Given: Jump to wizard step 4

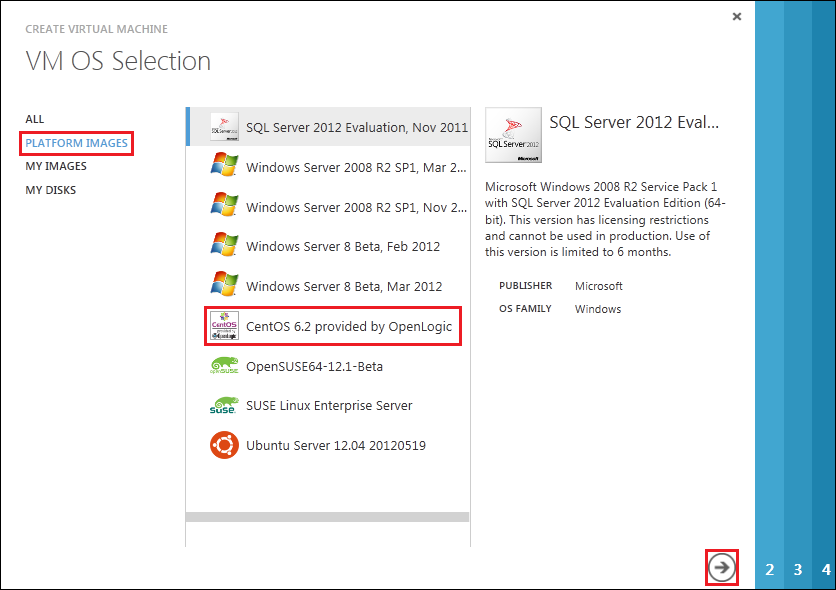Looking at the screenshot, I should point(826,570).
